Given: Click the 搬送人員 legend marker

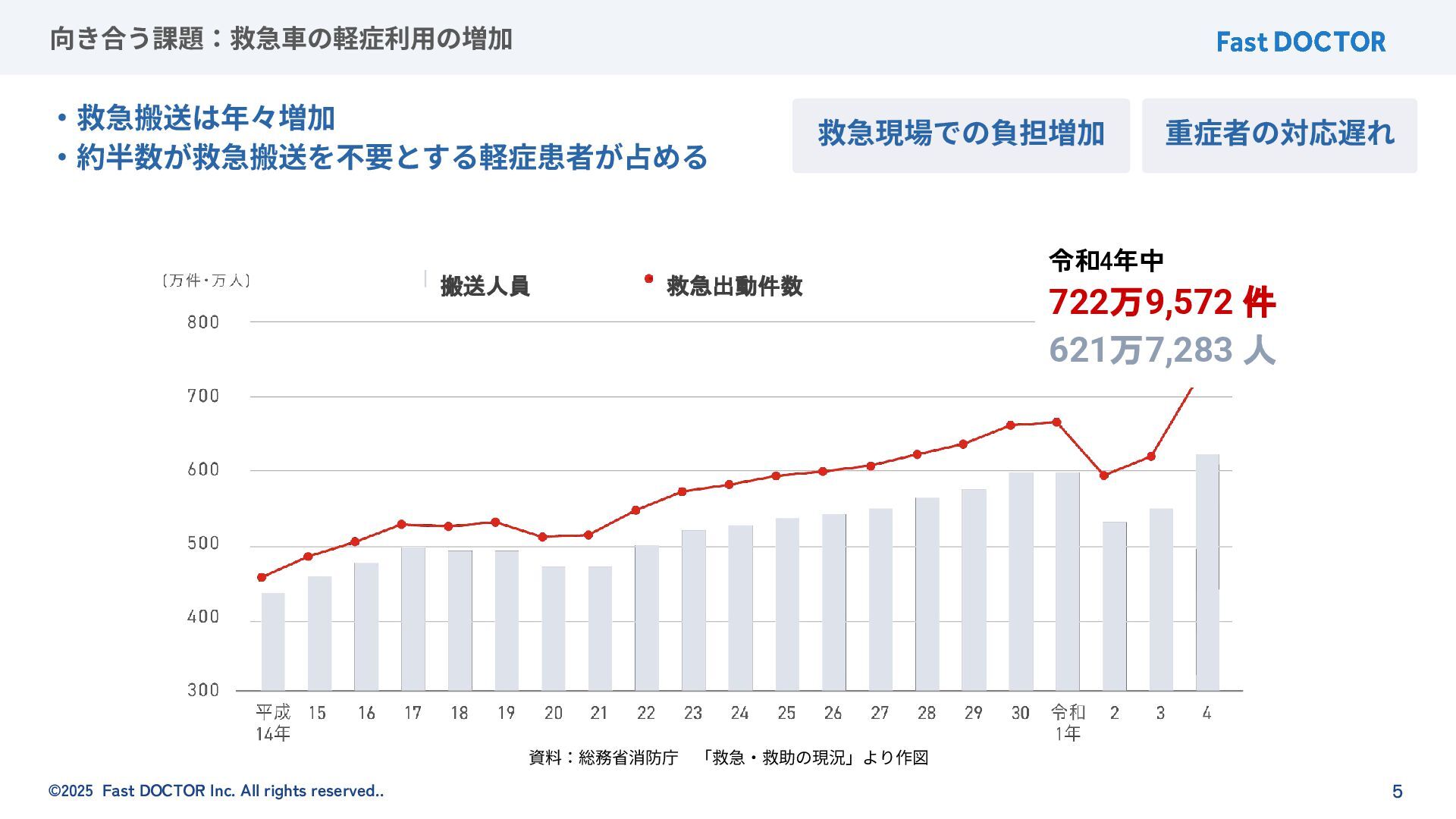Looking at the screenshot, I should point(425,279).
